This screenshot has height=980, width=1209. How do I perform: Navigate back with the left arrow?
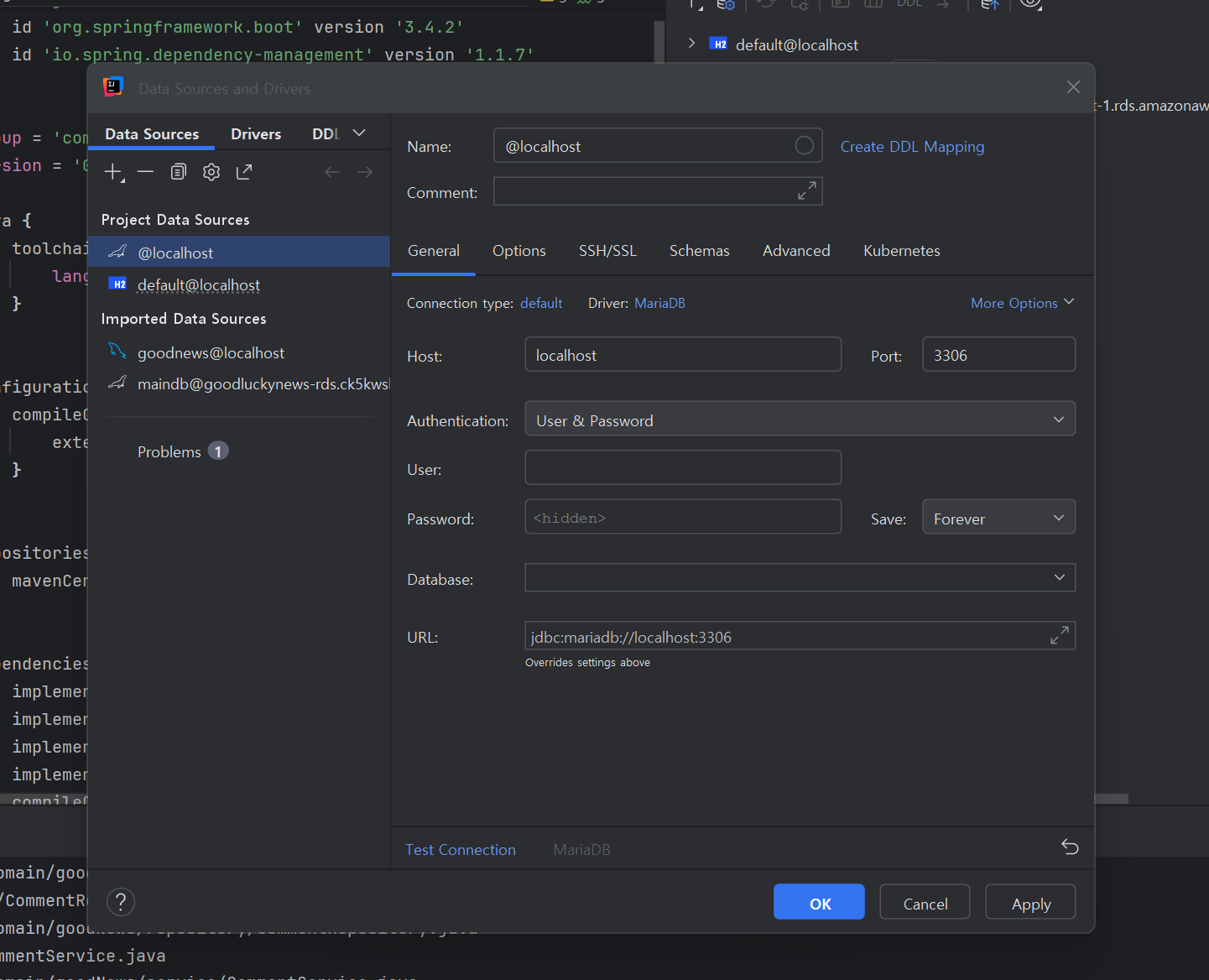(x=332, y=172)
